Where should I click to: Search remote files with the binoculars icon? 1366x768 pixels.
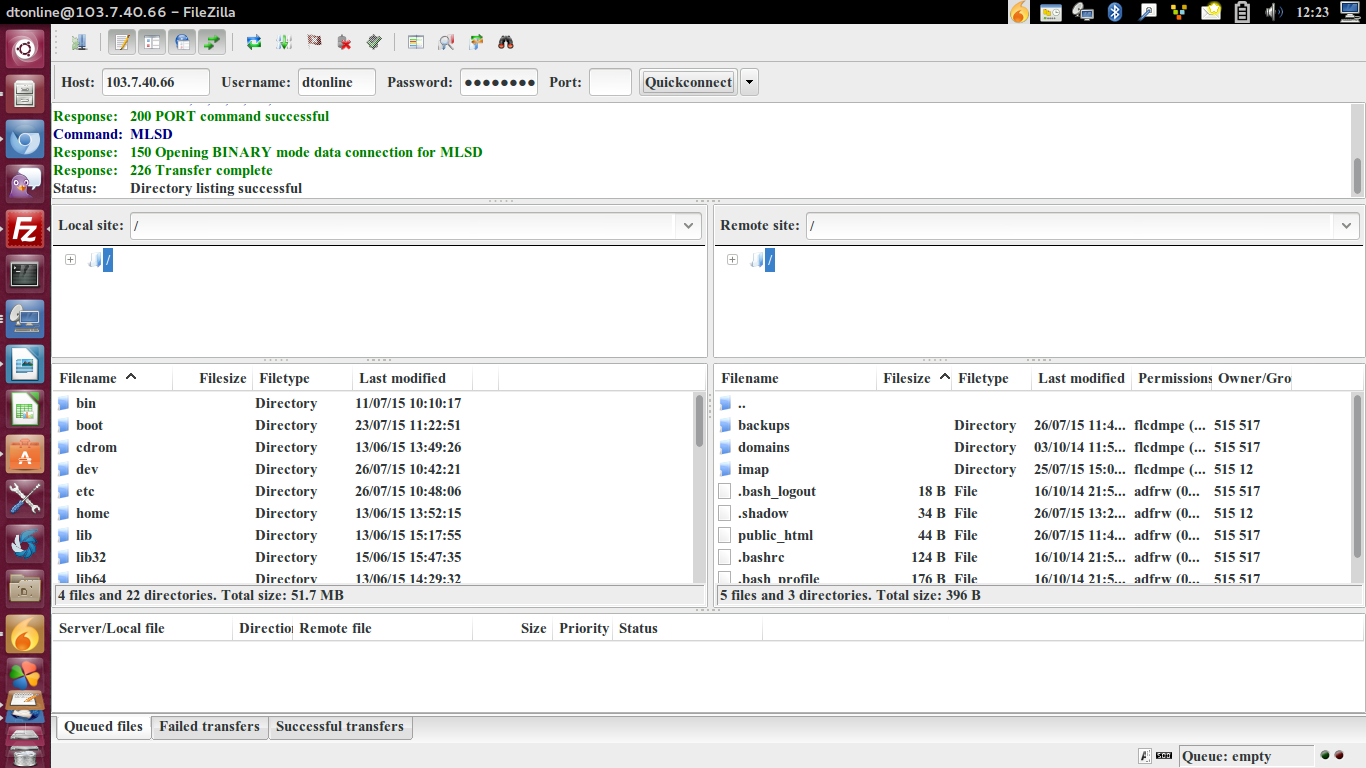tap(506, 42)
